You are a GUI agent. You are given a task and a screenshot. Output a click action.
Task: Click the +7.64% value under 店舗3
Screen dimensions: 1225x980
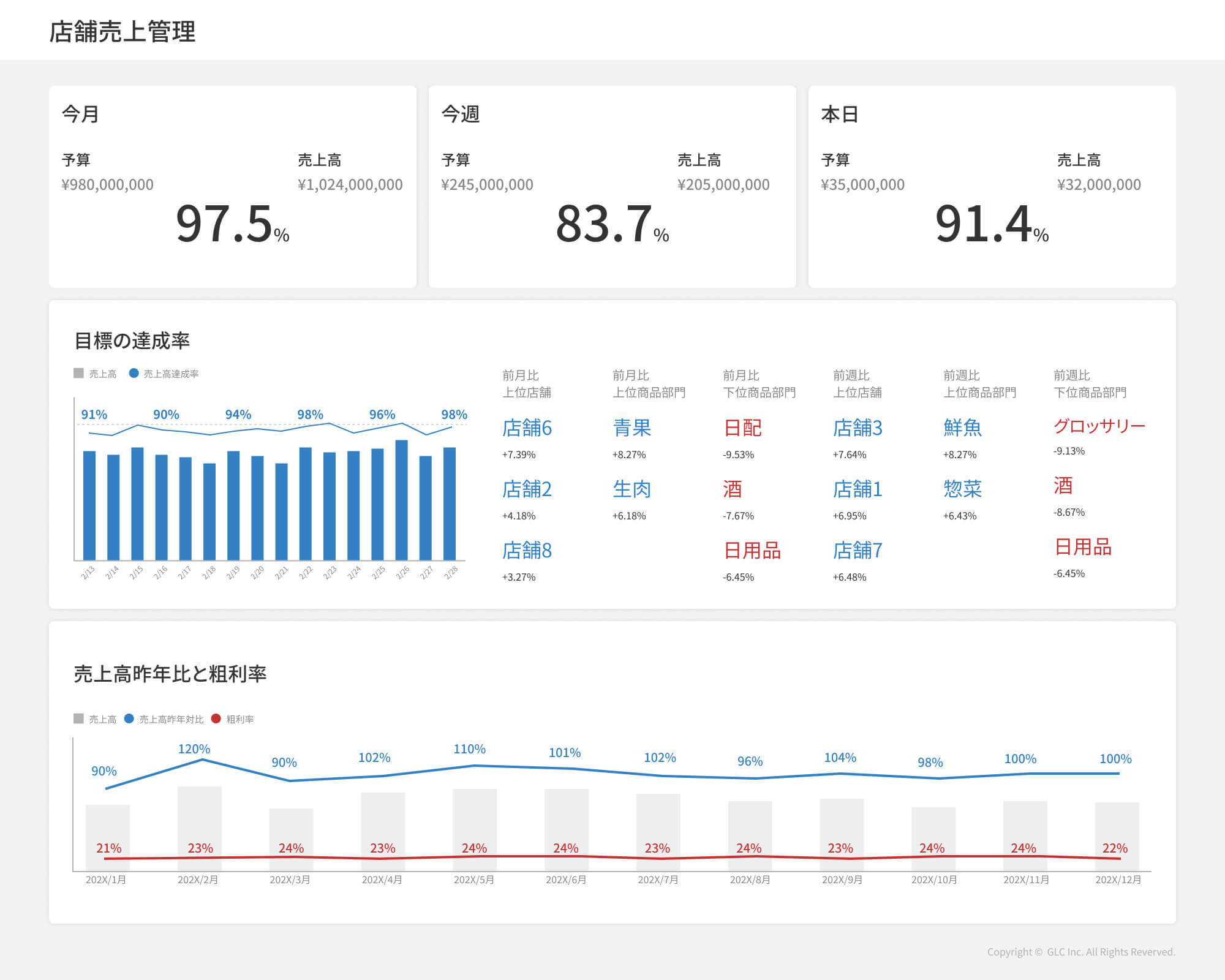click(x=850, y=454)
